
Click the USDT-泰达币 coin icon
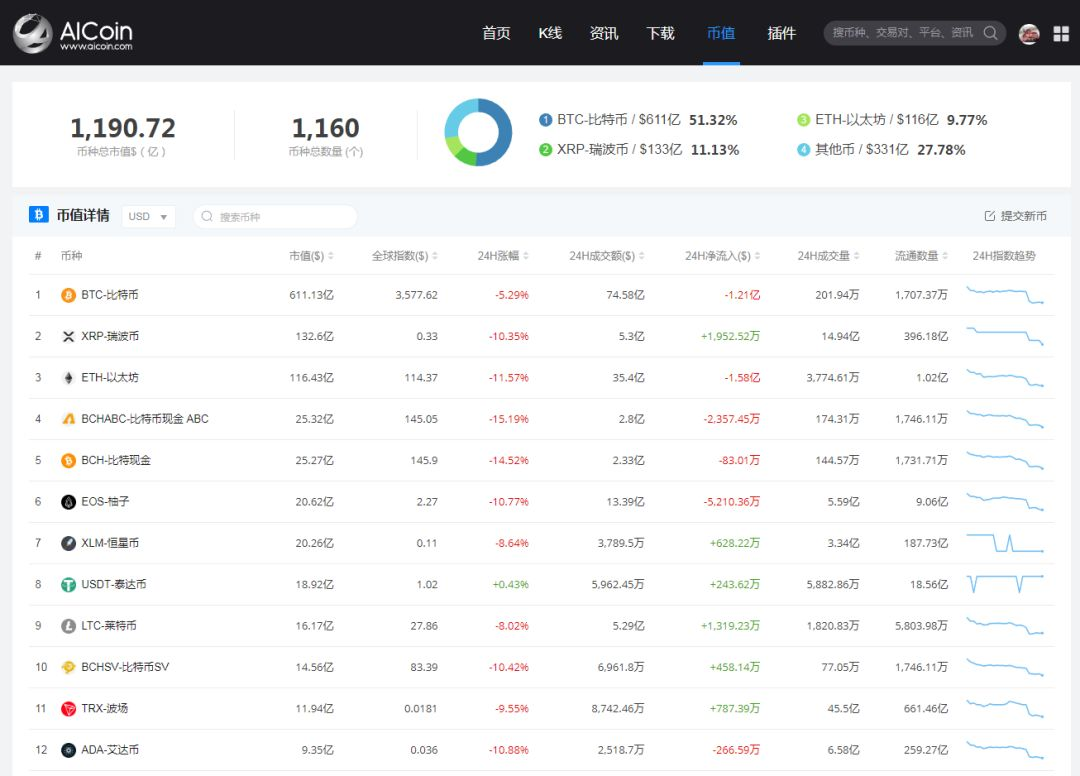pos(68,585)
